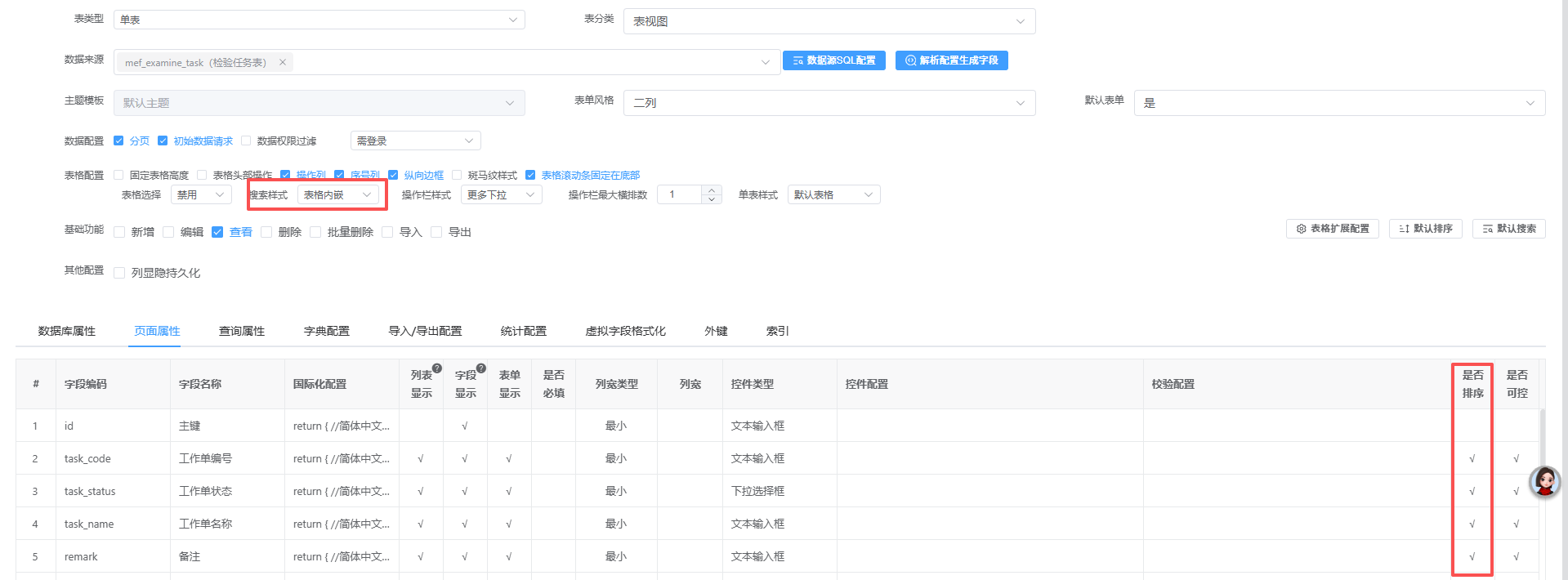
Task: Tick the 列显隐持久化 checkbox
Action: click(x=120, y=273)
